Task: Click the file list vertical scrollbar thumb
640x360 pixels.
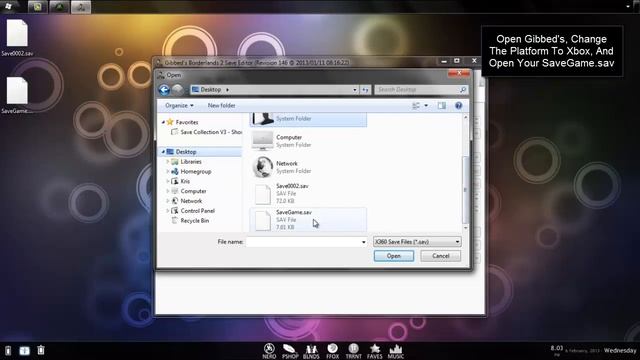Action: 465,190
